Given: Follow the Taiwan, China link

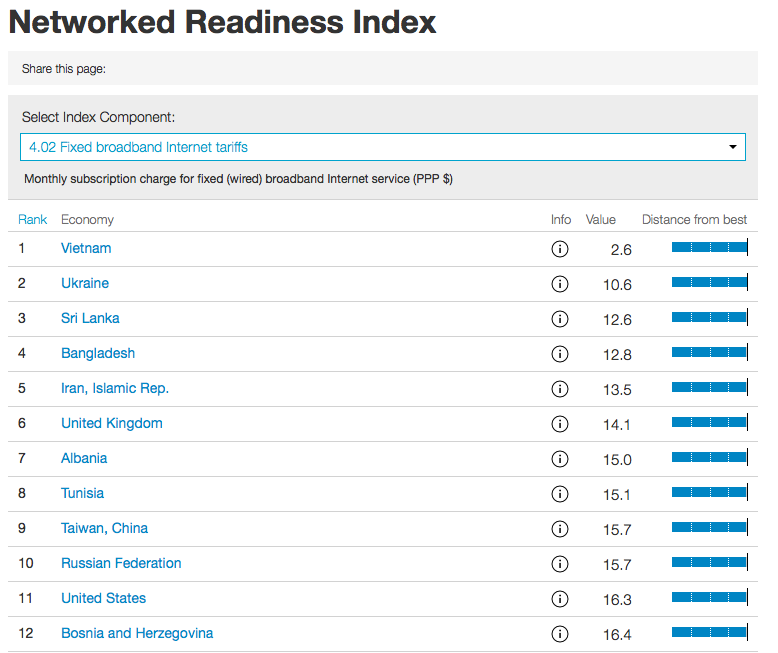Looking at the screenshot, I should (x=104, y=528).
